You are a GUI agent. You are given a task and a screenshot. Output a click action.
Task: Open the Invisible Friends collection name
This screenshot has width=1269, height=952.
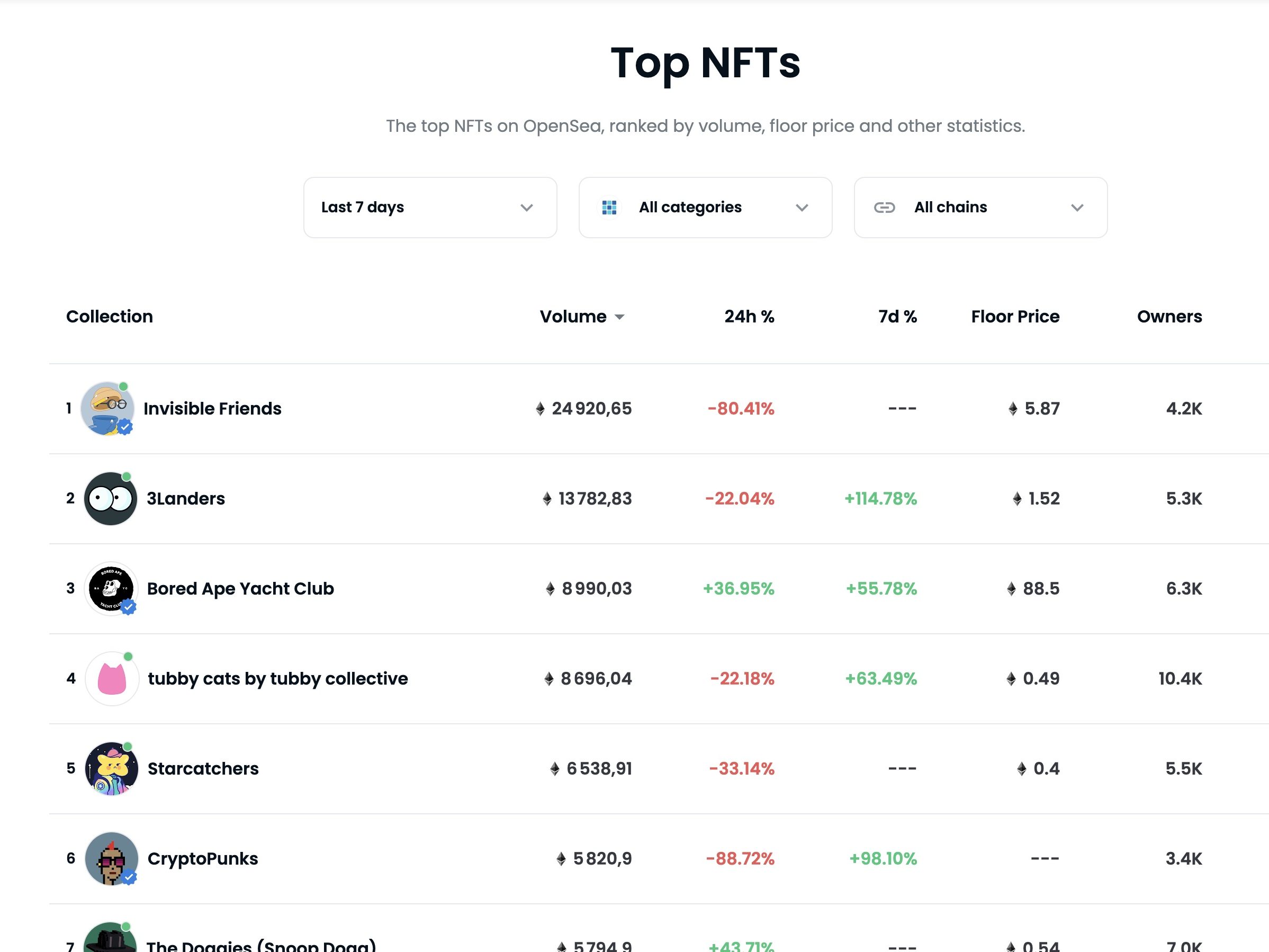[x=212, y=409]
